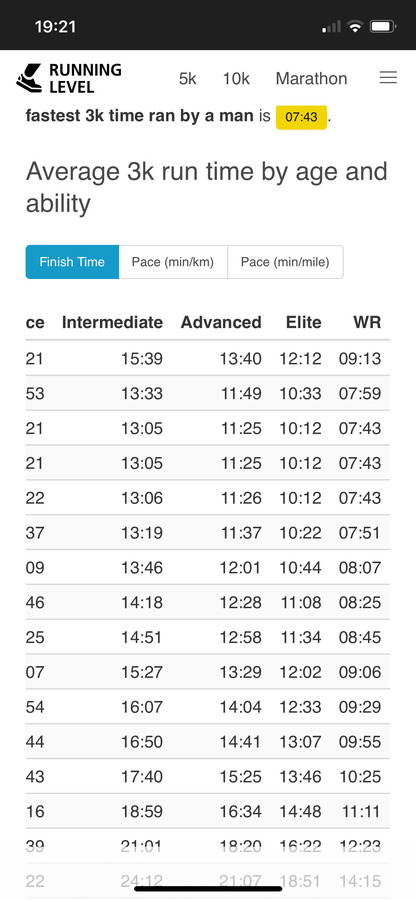Select the 09:13 WR time cell
416x900 pixels.
click(360, 359)
